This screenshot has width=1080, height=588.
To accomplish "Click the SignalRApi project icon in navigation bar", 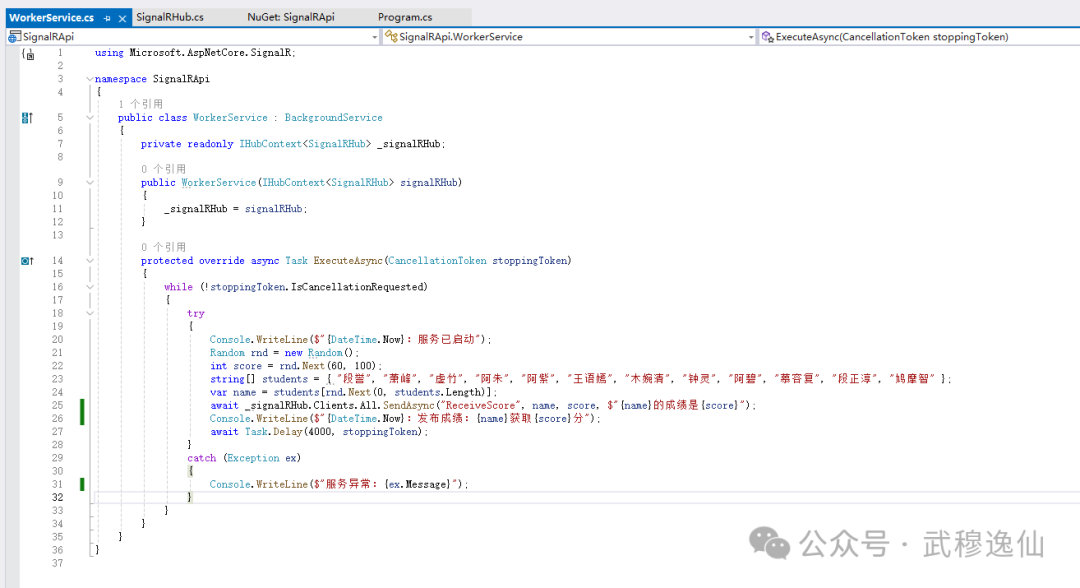I will (14, 37).
